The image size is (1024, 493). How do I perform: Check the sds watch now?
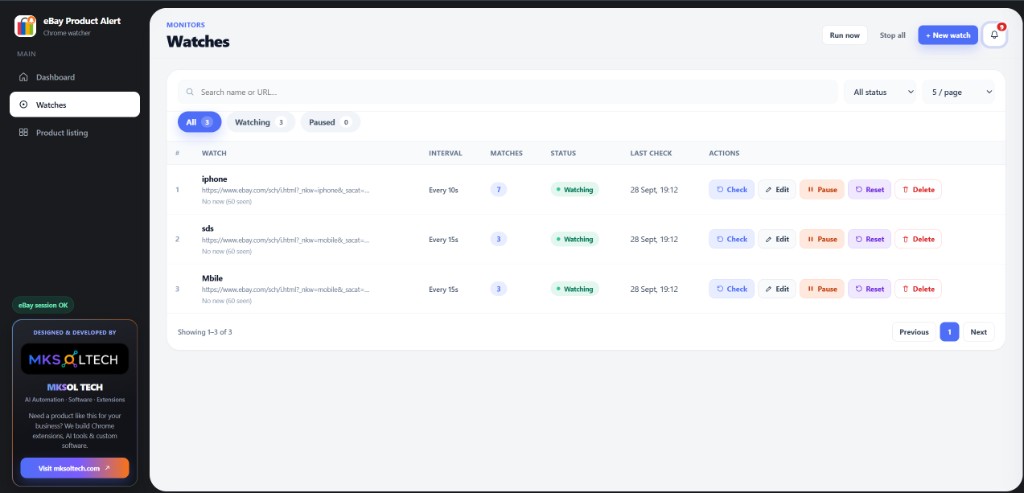pos(731,239)
